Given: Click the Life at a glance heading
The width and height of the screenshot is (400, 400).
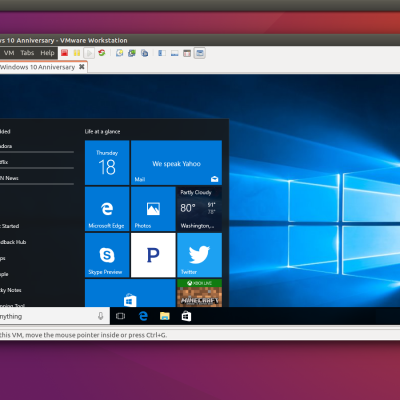Looking at the screenshot, I should (x=102, y=132).
